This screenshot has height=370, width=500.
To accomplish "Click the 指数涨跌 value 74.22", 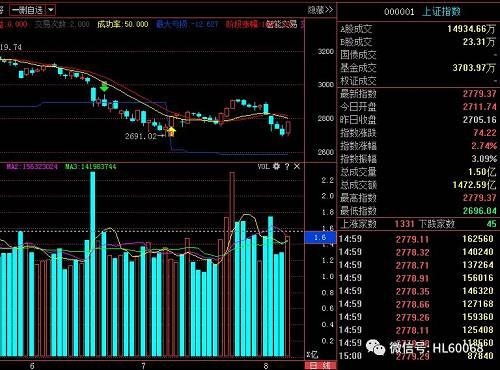I will click(485, 133).
